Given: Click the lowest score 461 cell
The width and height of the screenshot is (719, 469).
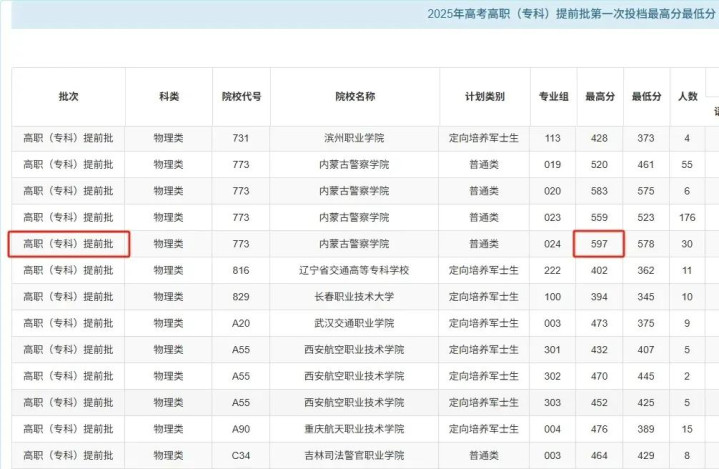Looking at the screenshot, I should tap(646, 165).
